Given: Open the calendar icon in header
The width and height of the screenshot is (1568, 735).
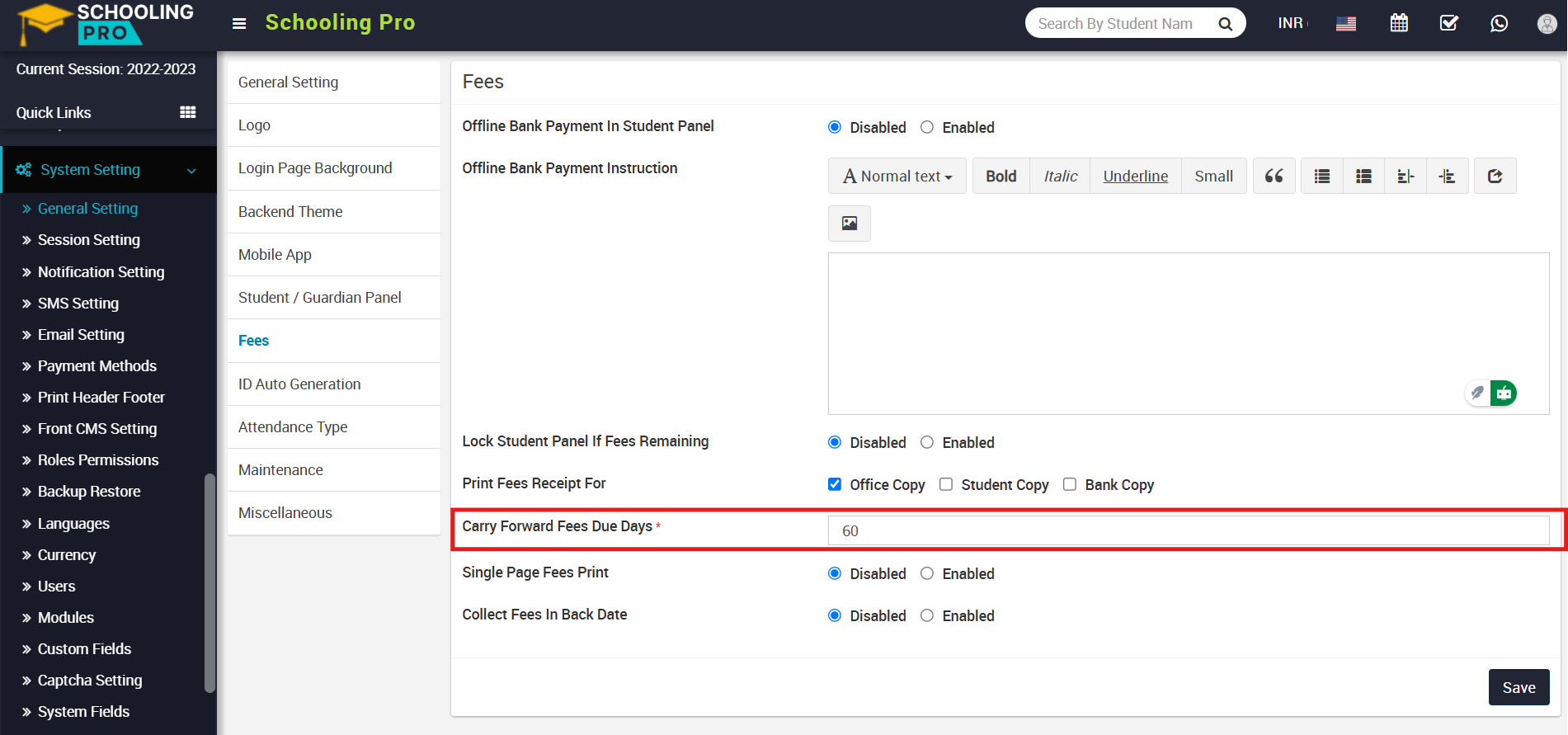Looking at the screenshot, I should tap(1399, 23).
